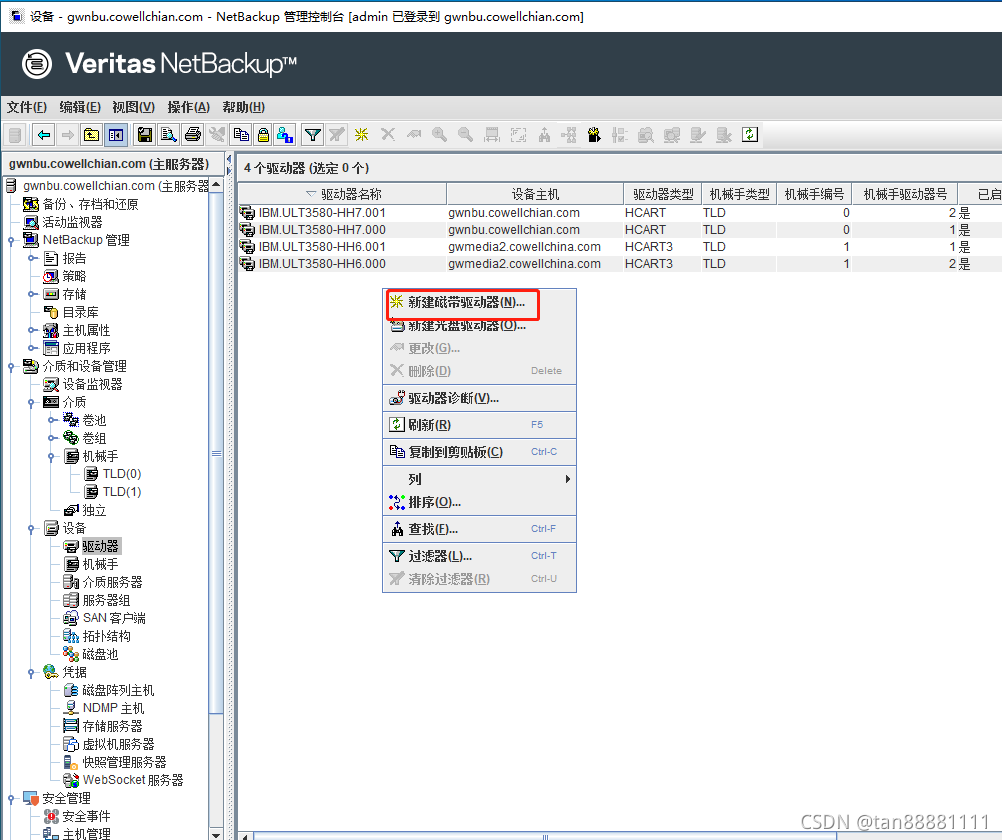Click the green refresh toolbar icon
1002x840 pixels.
pyautogui.click(x=750, y=134)
